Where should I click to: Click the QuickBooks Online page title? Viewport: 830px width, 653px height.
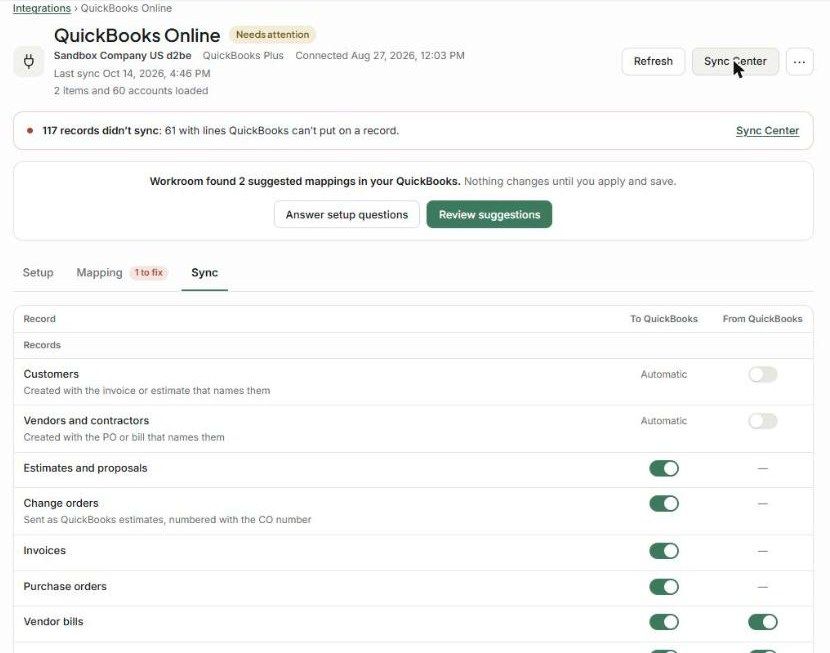pos(137,35)
